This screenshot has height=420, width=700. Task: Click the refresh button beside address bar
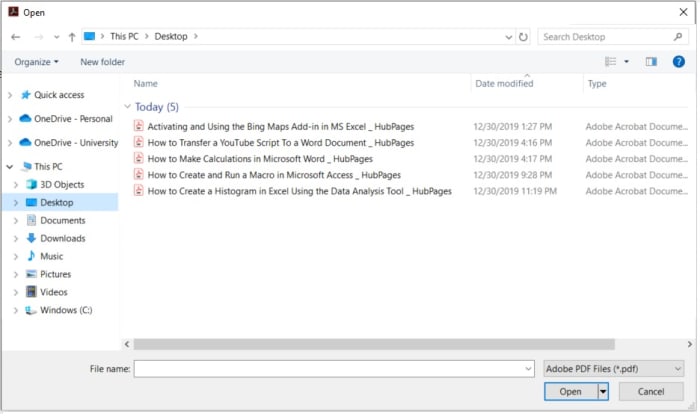click(523, 37)
